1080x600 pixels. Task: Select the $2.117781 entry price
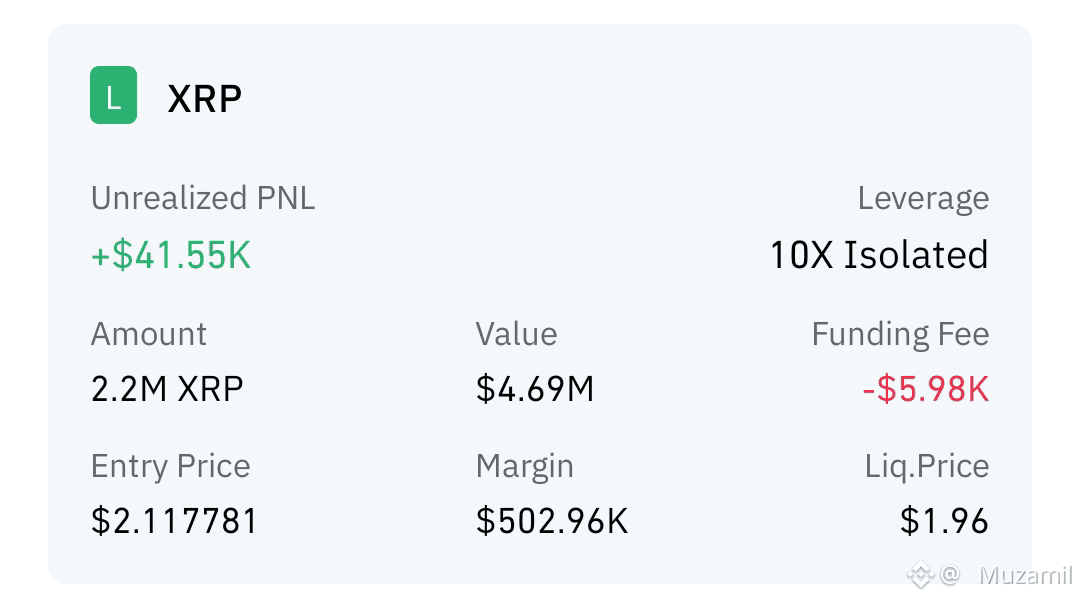[174, 521]
